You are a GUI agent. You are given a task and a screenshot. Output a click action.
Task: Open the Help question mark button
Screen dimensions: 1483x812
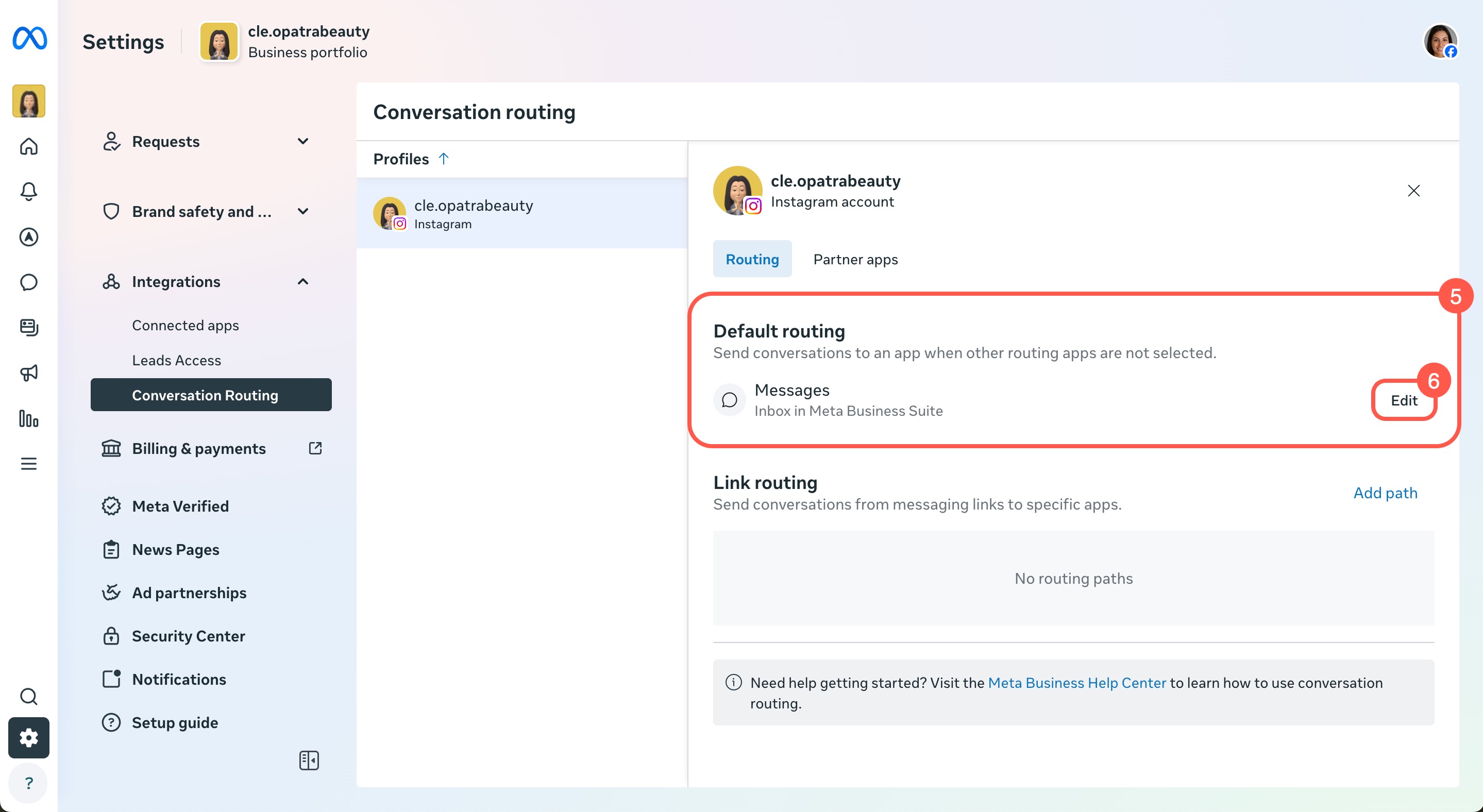[29, 783]
